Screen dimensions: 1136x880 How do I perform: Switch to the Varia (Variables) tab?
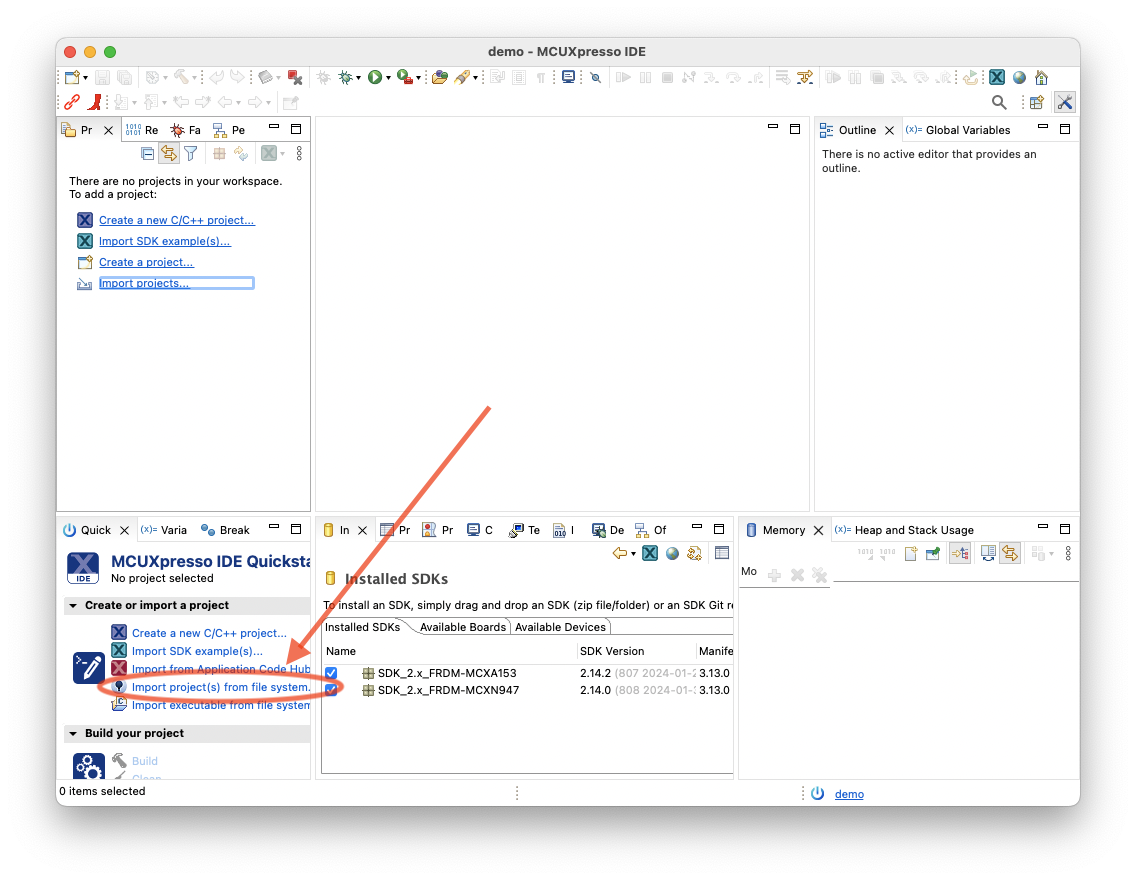[164, 530]
